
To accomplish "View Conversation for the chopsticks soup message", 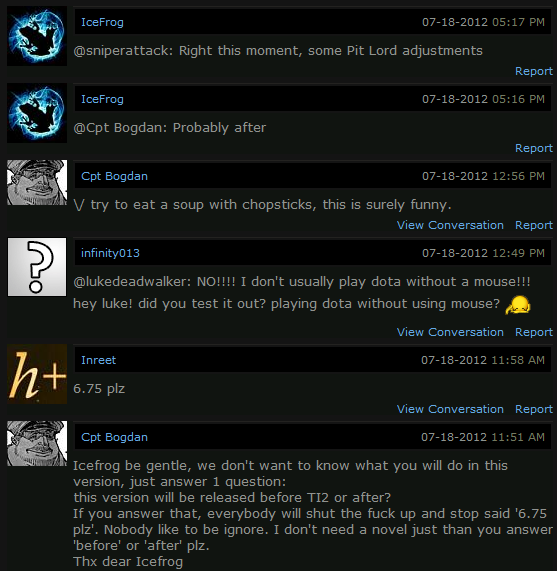I will click(450, 225).
